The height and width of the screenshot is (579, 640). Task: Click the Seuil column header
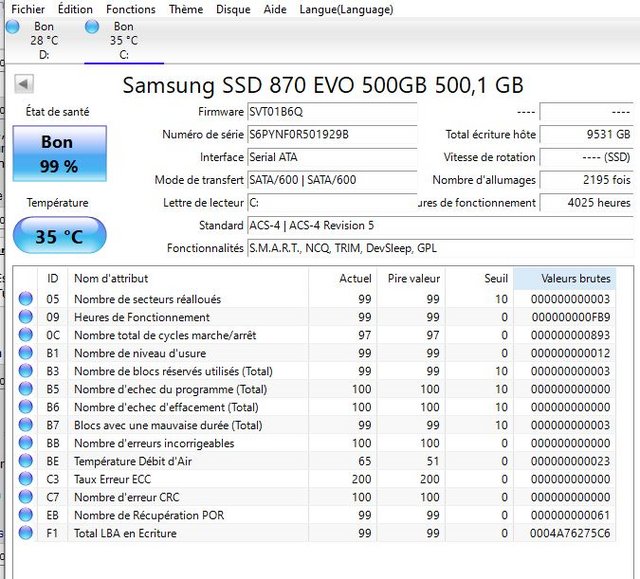click(x=479, y=279)
